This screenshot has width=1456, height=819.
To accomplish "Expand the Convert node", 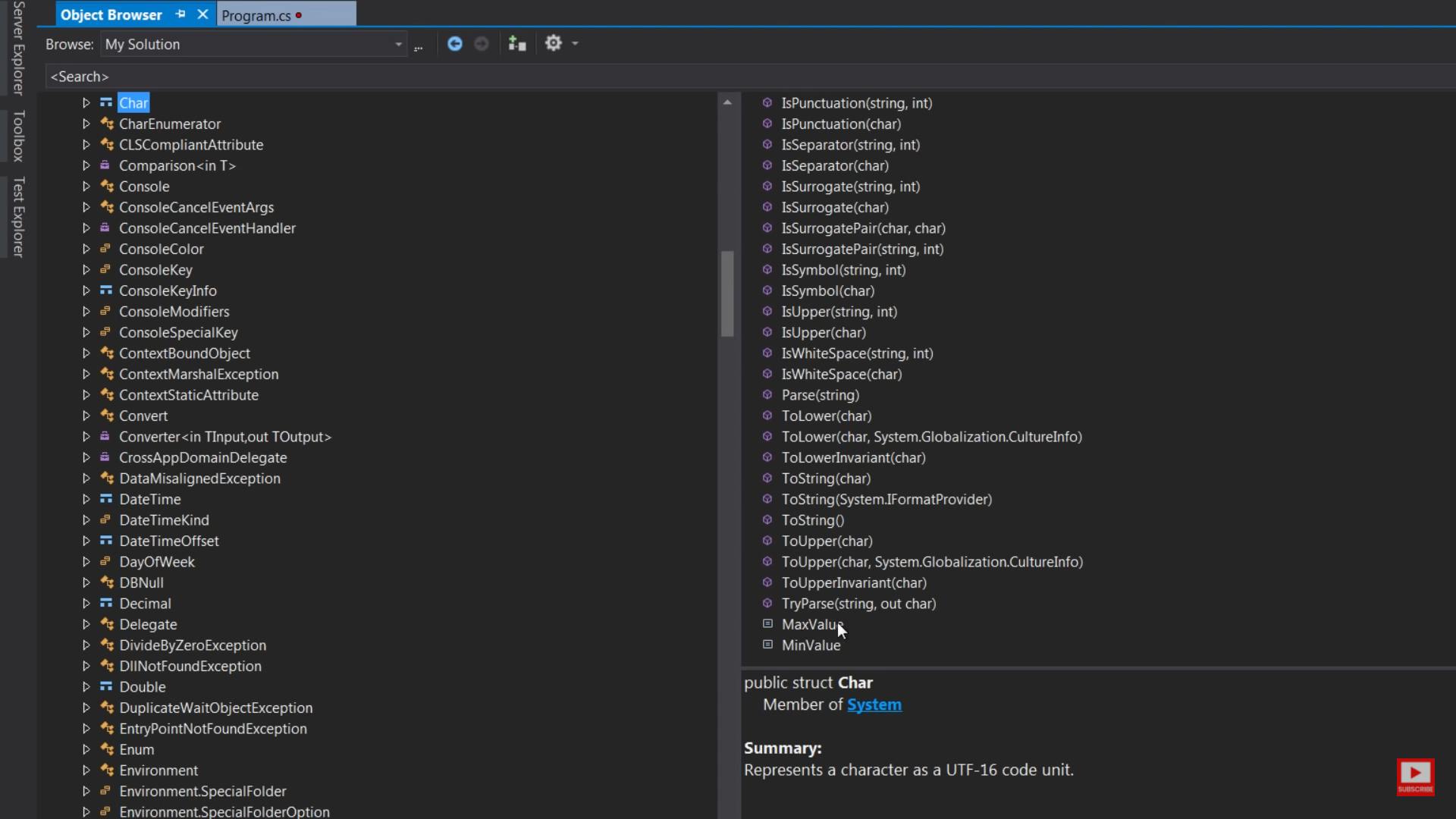I will click(86, 416).
